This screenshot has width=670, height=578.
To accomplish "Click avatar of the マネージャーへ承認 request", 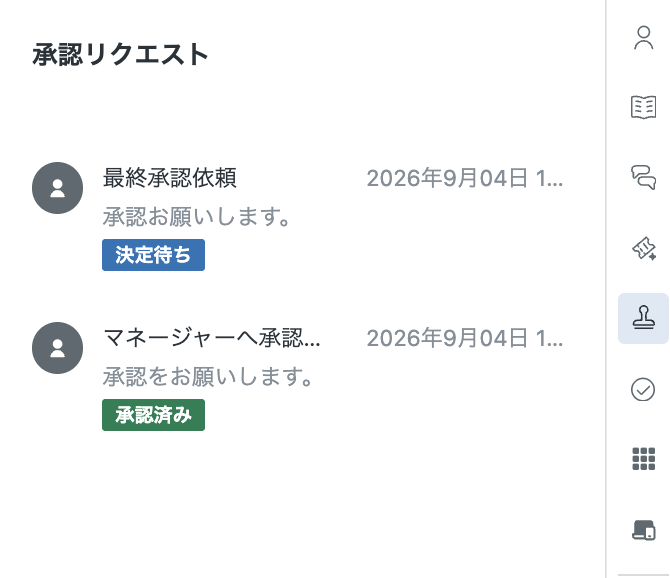I will click(57, 348).
